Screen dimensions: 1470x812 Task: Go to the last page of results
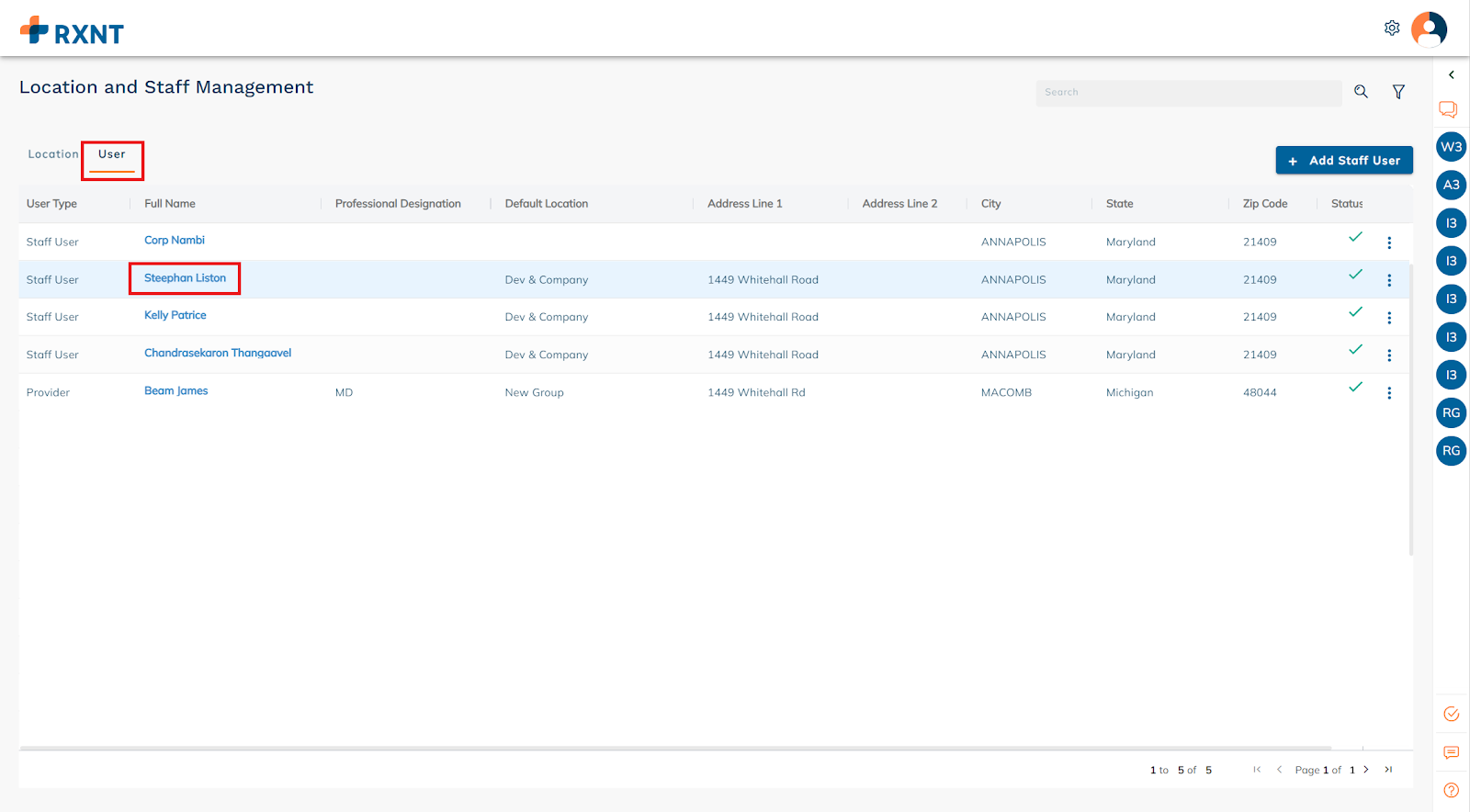[x=1388, y=770]
